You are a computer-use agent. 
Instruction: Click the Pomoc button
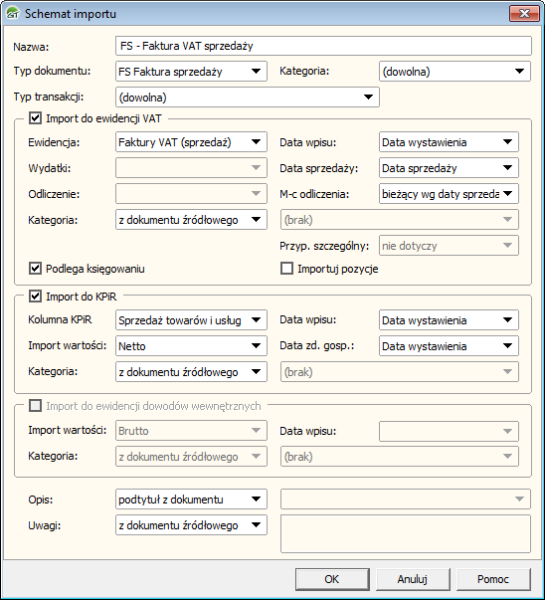click(x=493, y=579)
